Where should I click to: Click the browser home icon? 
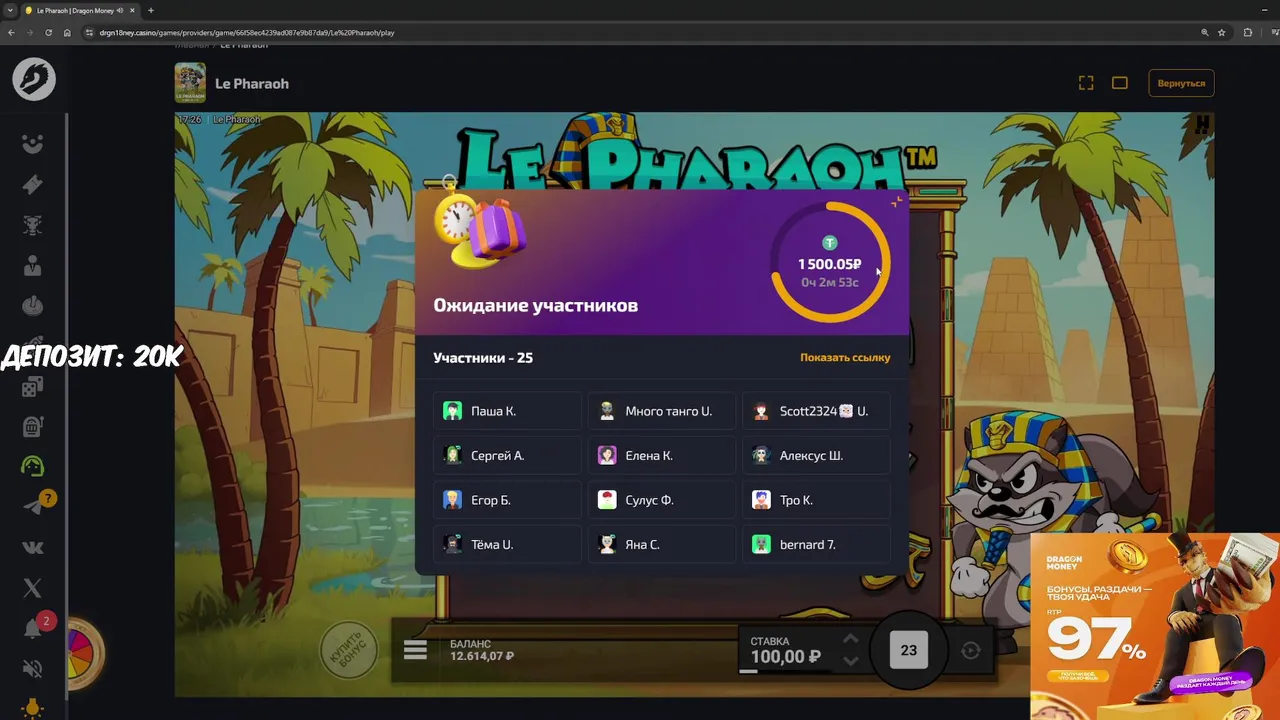pos(67,32)
